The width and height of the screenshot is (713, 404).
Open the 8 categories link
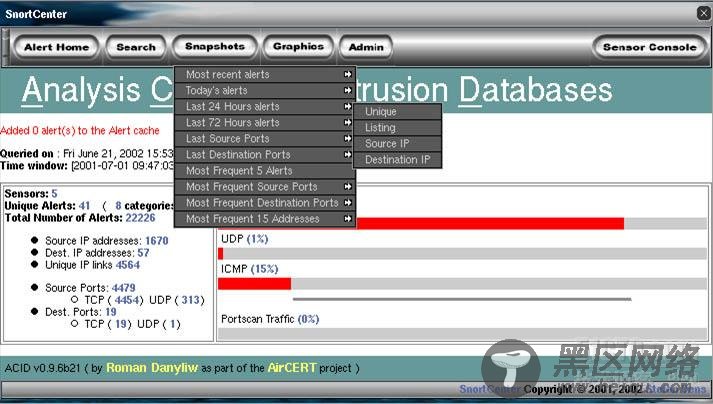pyautogui.click(x=118, y=206)
